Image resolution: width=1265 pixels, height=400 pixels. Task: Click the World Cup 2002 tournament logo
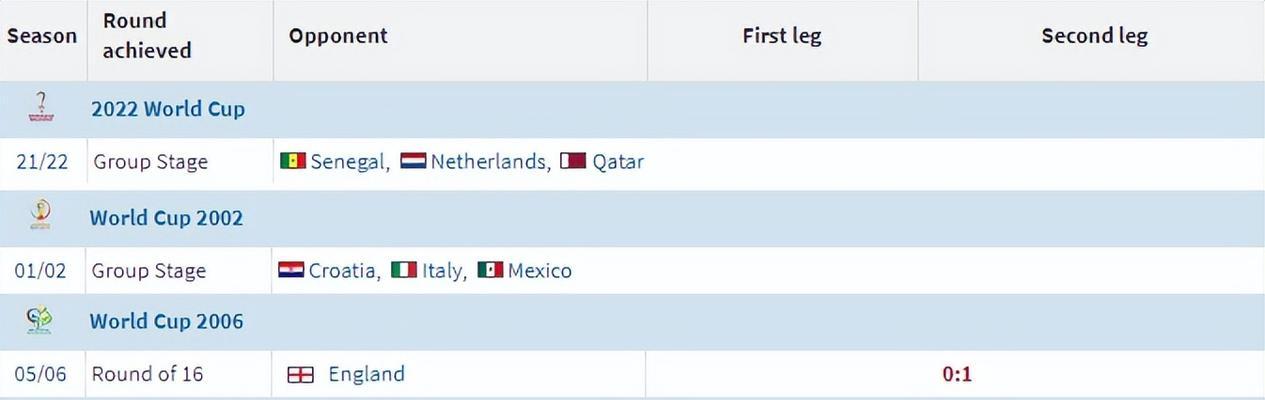(41, 217)
